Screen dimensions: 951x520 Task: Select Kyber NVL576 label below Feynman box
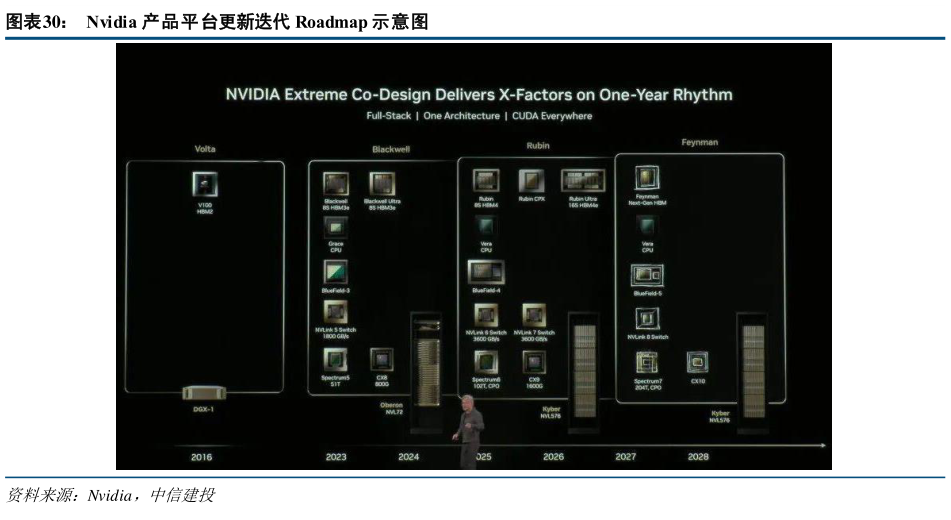(x=720, y=416)
